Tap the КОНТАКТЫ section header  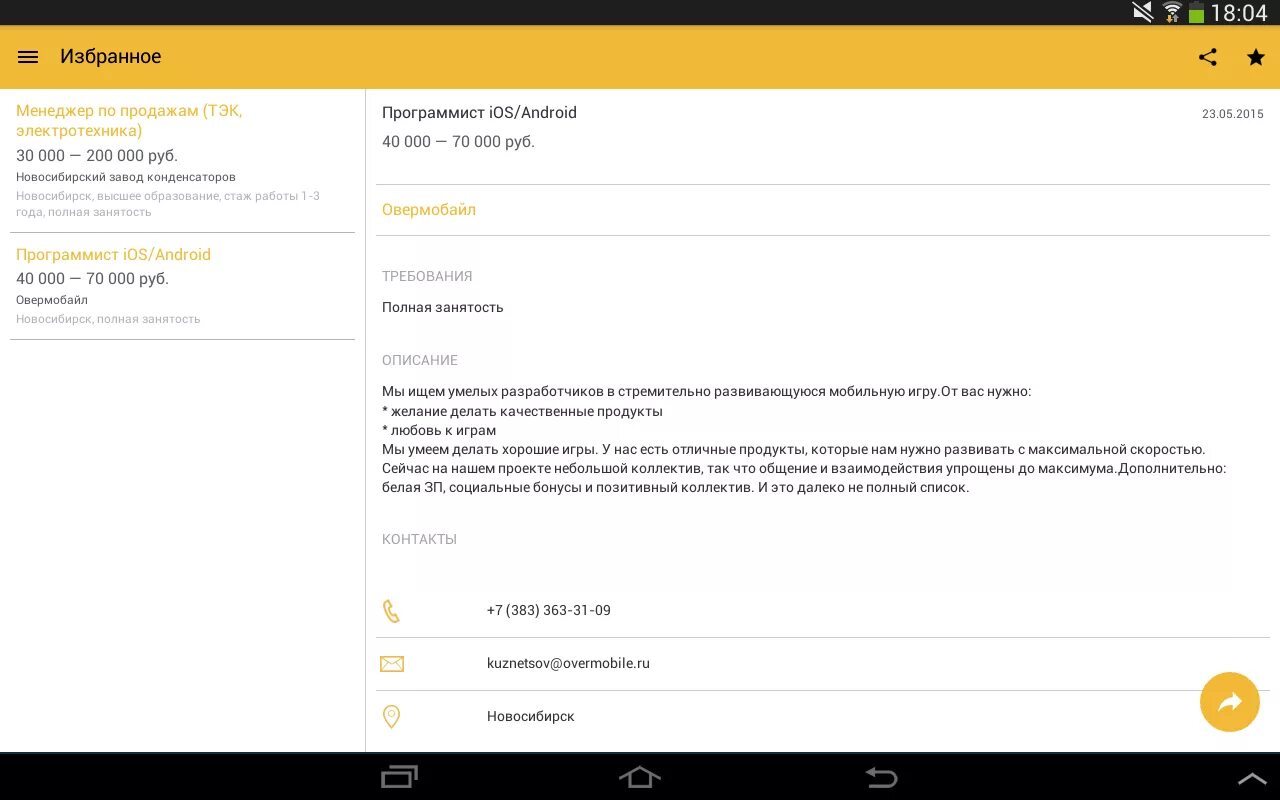419,539
